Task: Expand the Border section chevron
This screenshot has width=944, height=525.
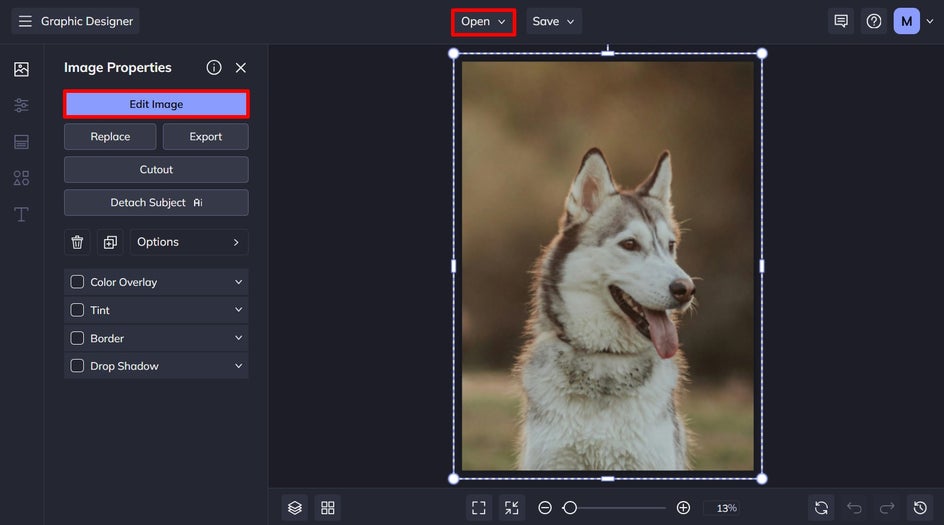Action: 238,338
